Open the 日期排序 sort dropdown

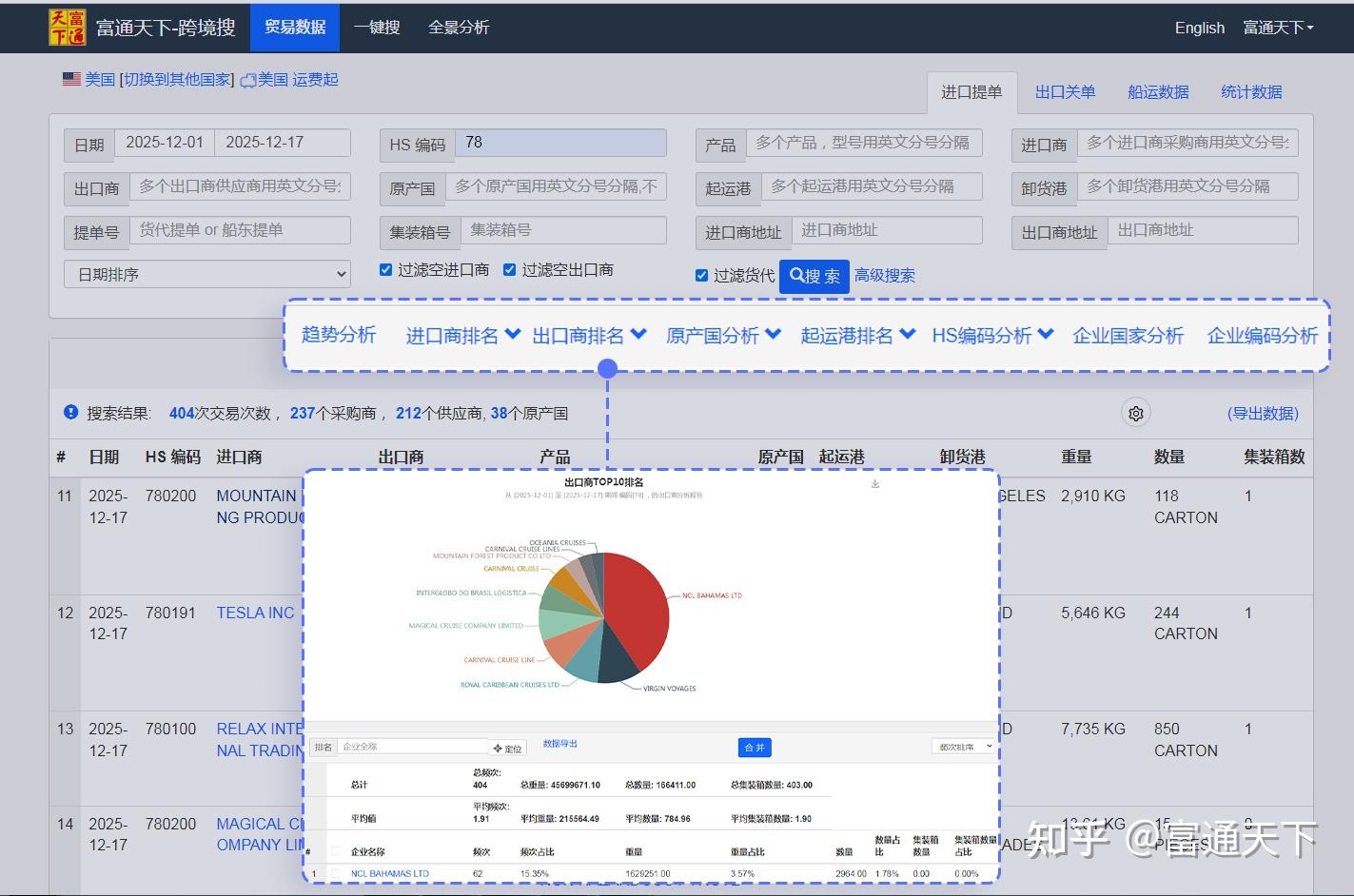coord(207,274)
